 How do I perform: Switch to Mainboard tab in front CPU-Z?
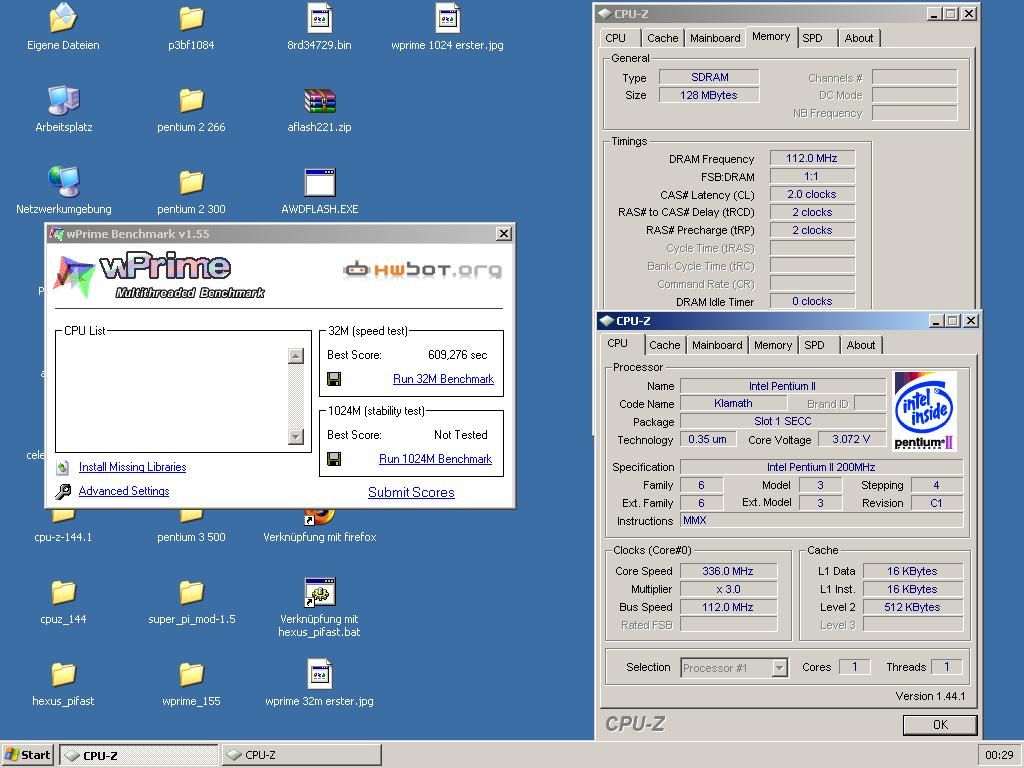tap(717, 345)
